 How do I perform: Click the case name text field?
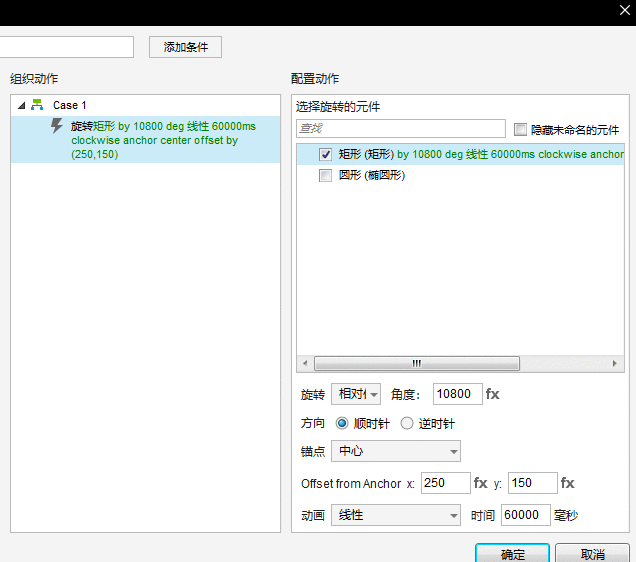click(x=67, y=47)
